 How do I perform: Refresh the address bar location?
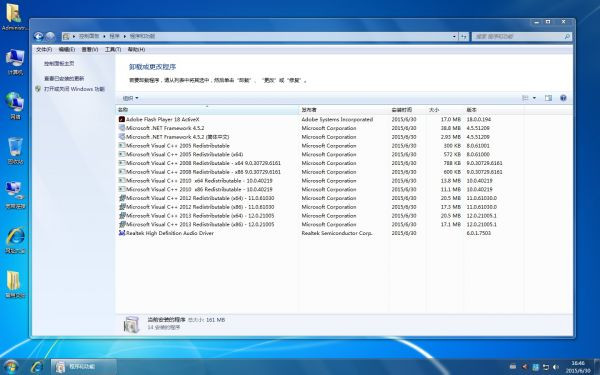464,36
